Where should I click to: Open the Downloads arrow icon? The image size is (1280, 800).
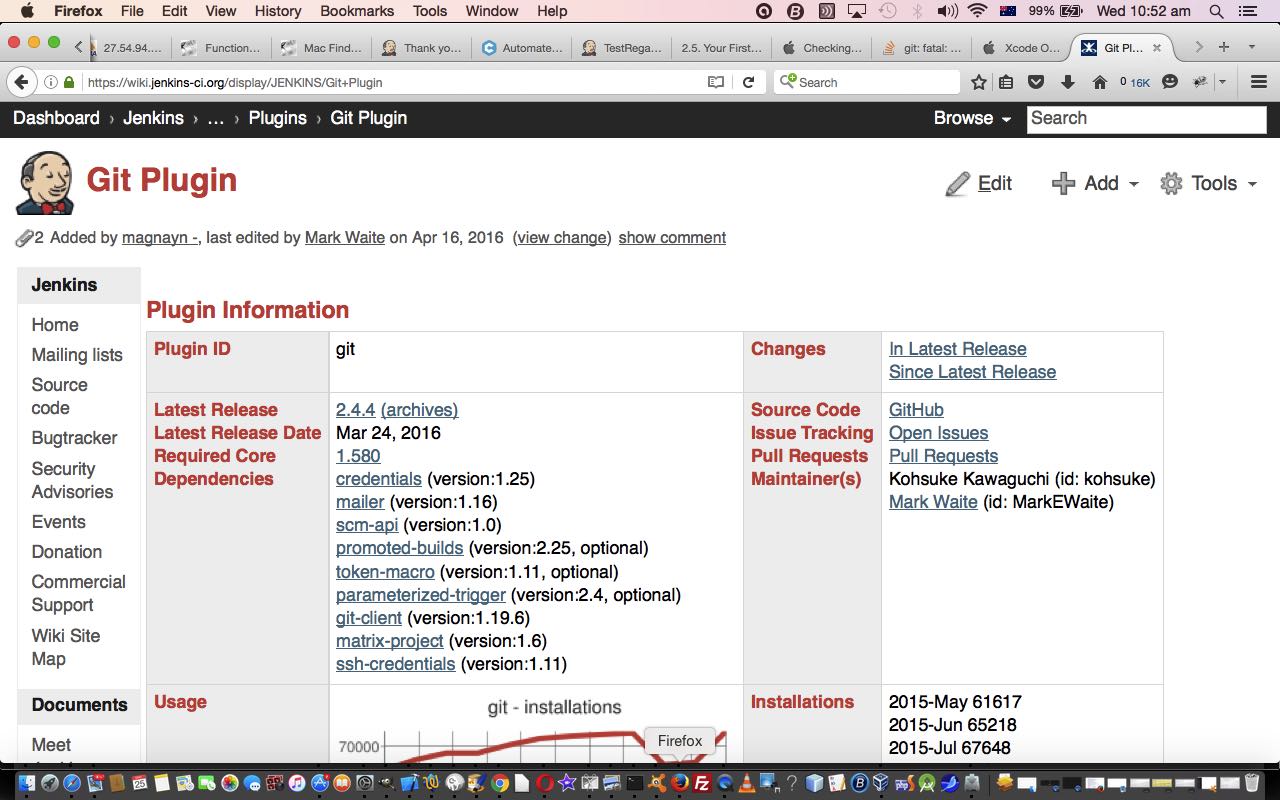(1067, 82)
